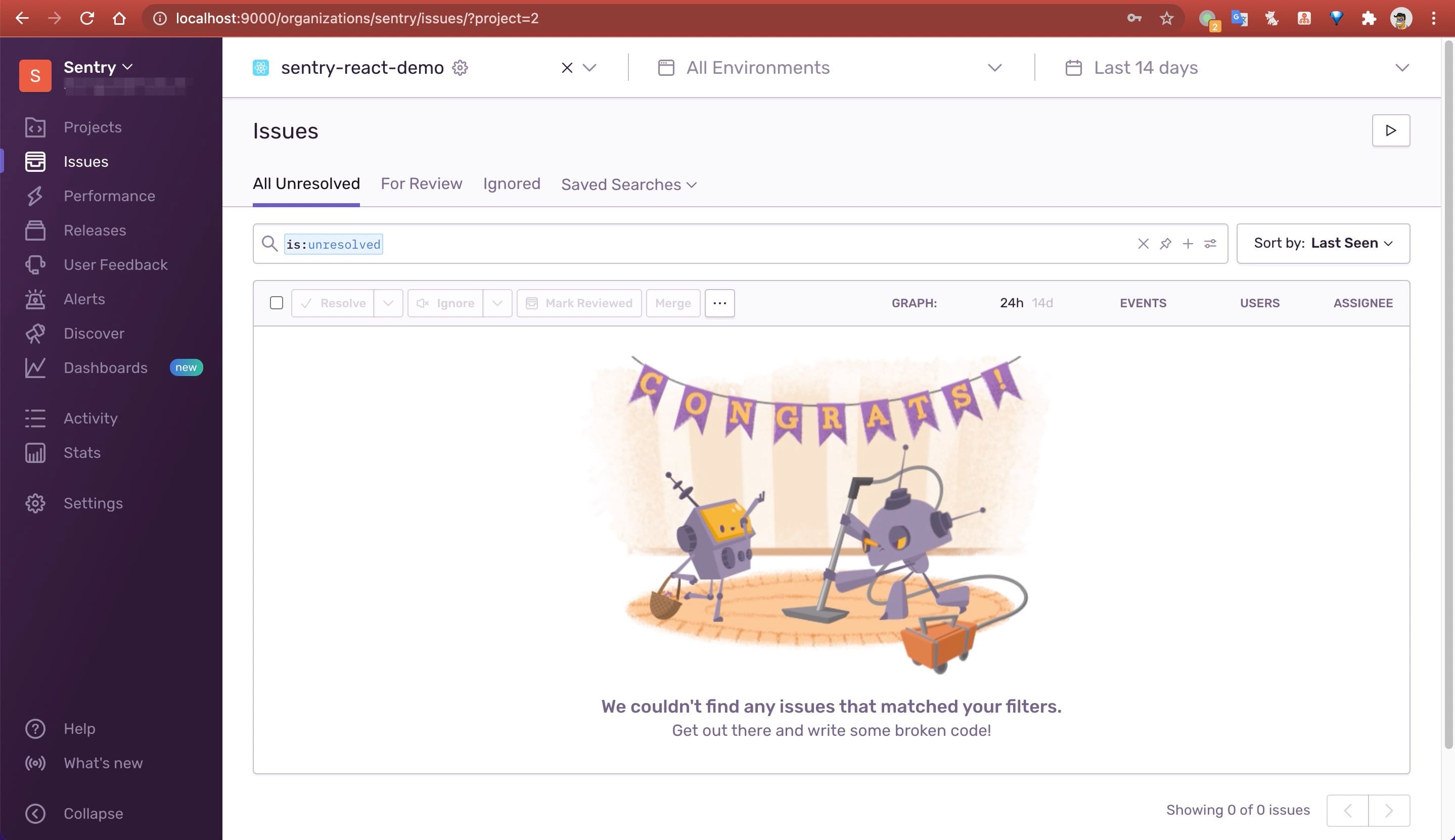The height and width of the screenshot is (840, 1455).
Task: Collapse the sidebar
Action: coord(93,813)
